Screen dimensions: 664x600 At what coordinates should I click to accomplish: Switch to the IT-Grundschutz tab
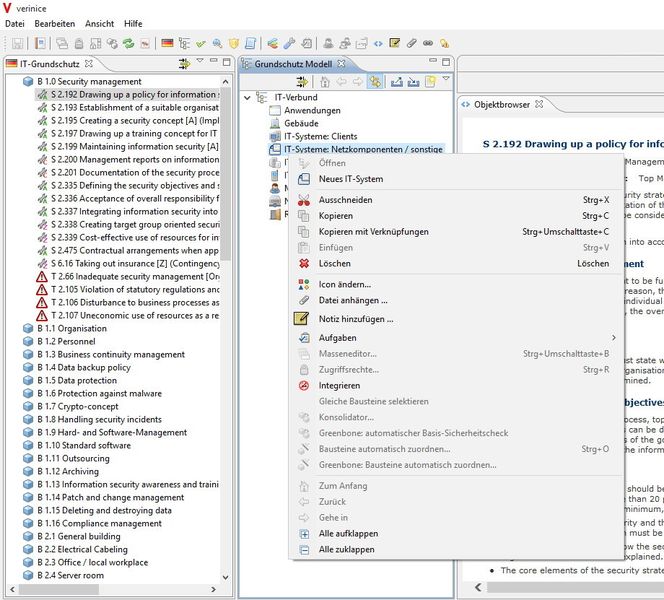pos(50,64)
